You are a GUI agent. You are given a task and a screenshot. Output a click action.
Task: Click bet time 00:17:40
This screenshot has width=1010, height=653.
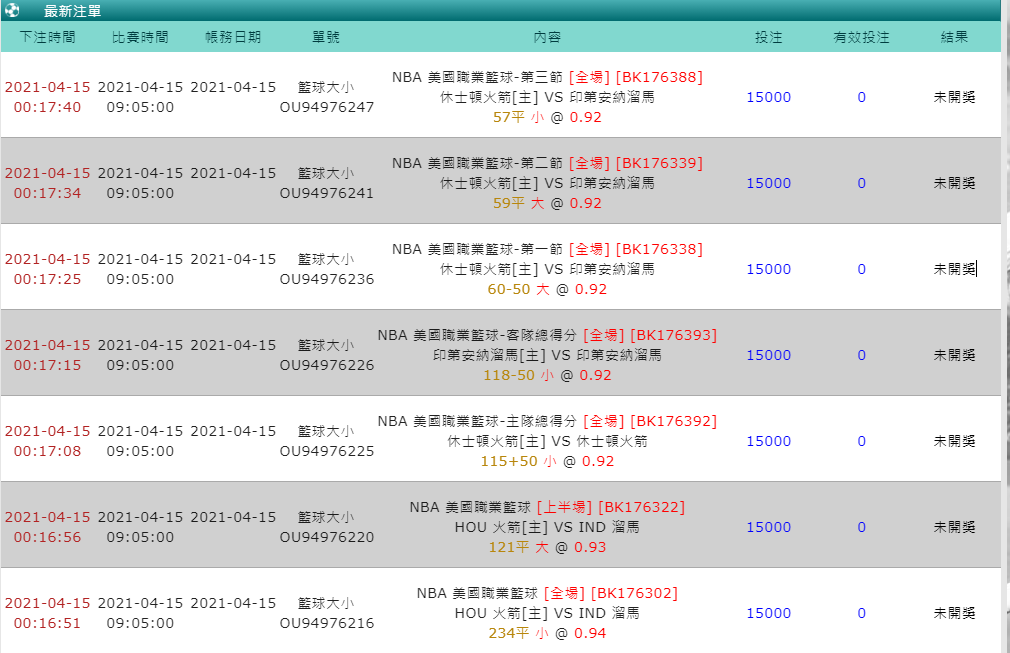[x=48, y=107]
